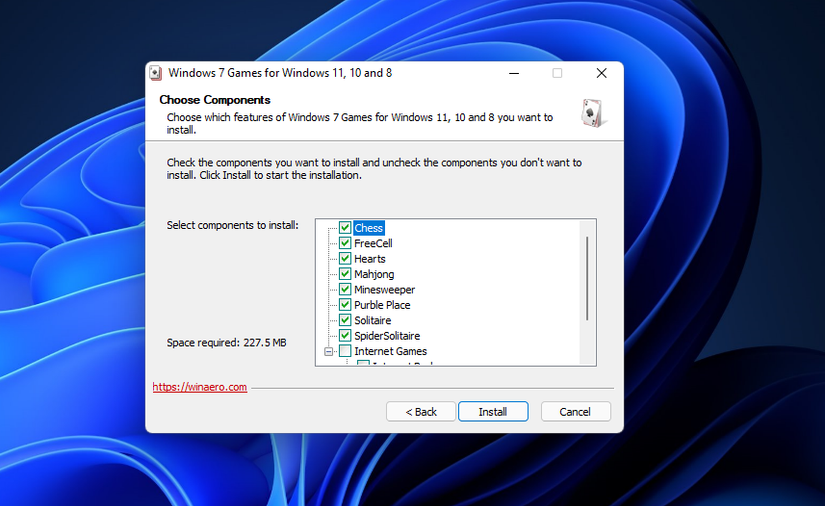Click the Install button
This screenshot has height=506, width=825.
pyautogui.click(x=493, y=411)
